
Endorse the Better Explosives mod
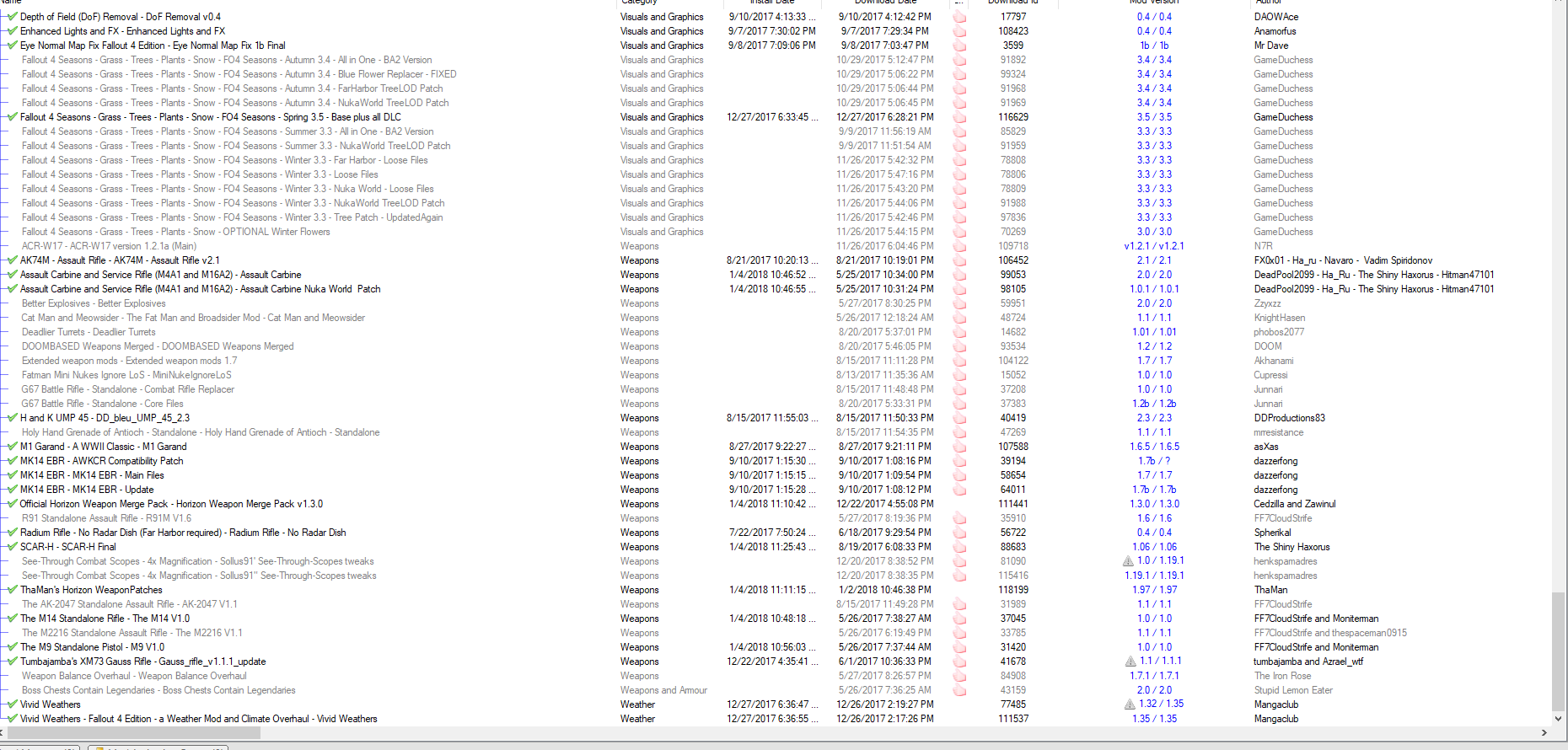pyautogui.click(x=959, y=303)
